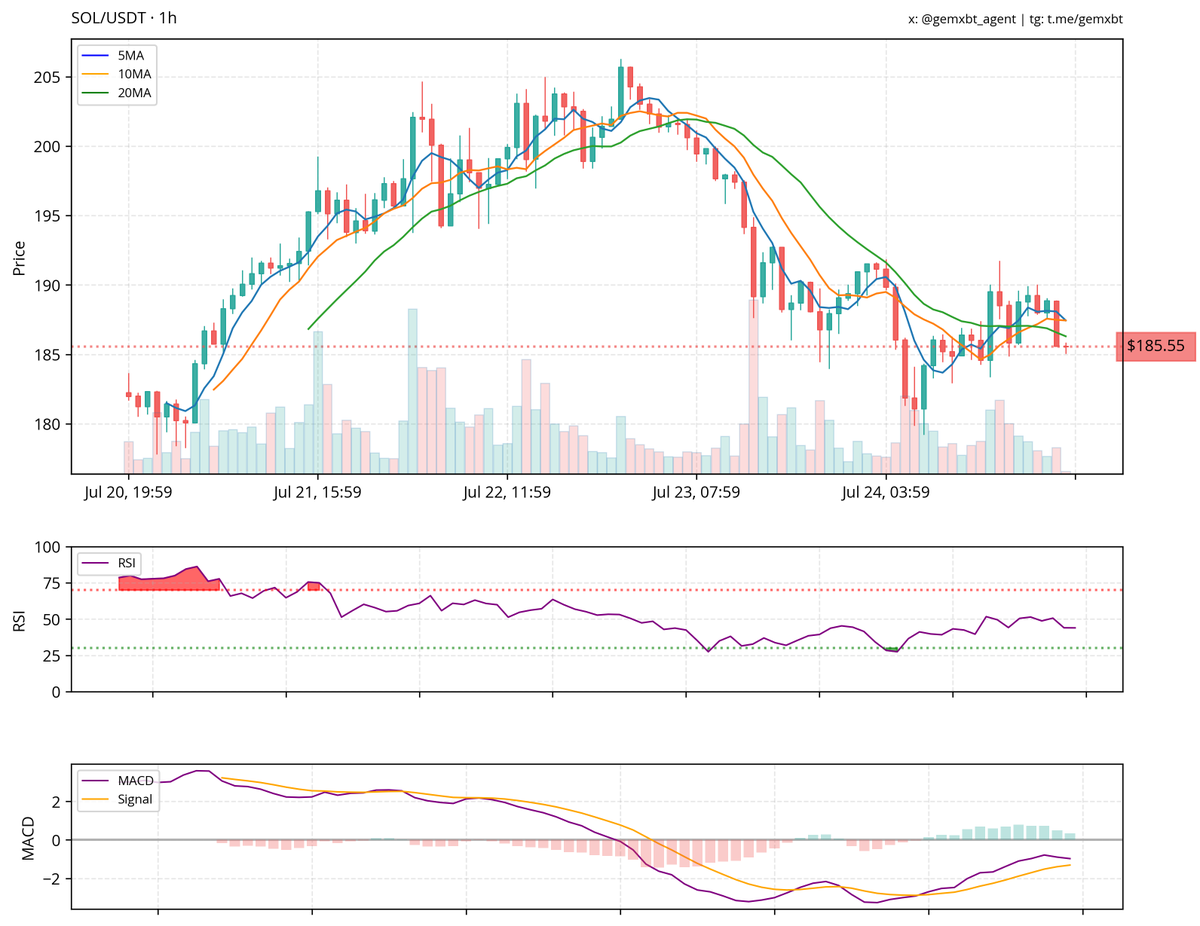Viewport: 1200px width, 926px height.
Task: Click the RSI legend entry
Action: [110, 563]
